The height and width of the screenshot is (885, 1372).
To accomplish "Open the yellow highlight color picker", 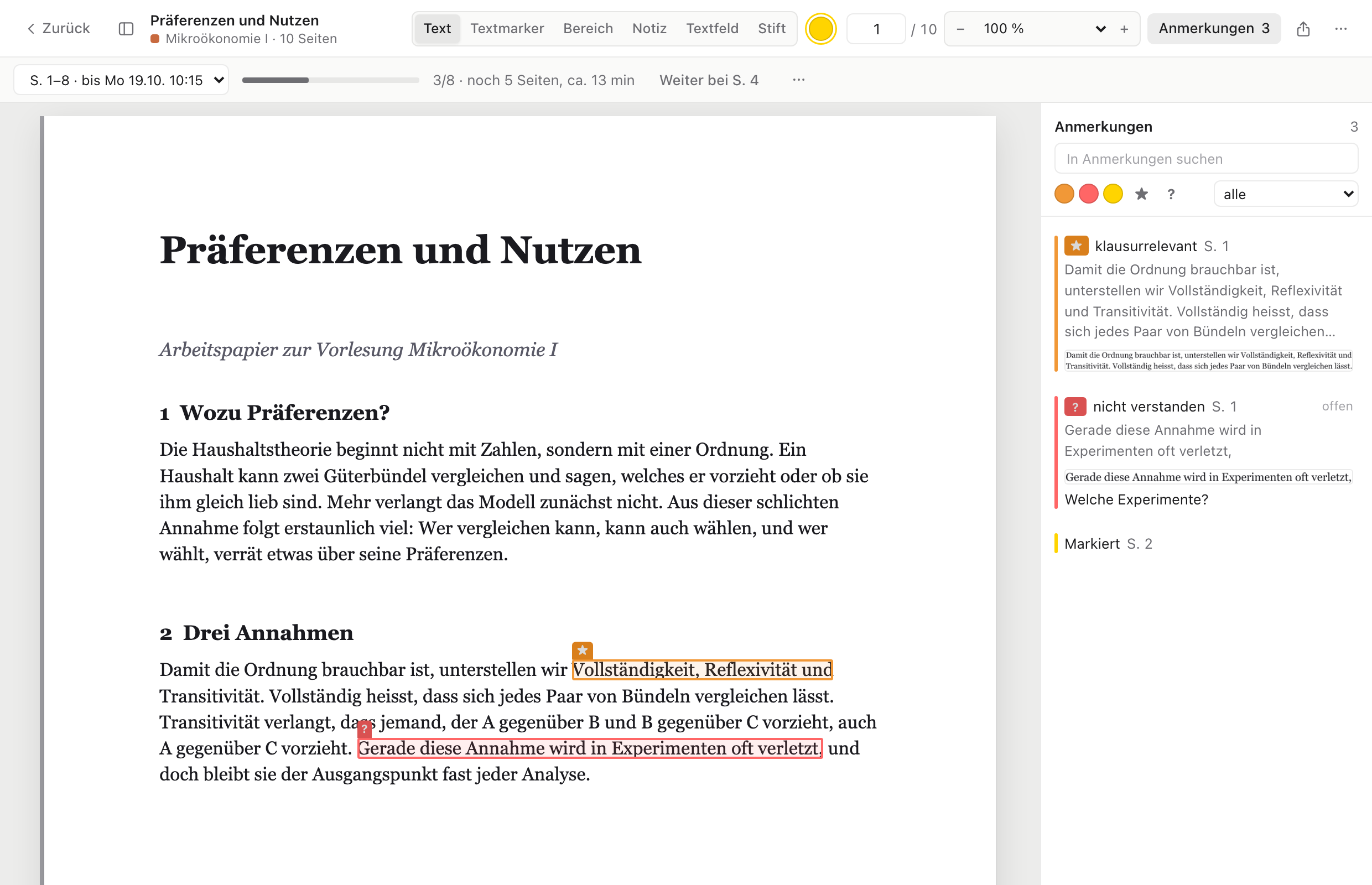I will [820, 29].
